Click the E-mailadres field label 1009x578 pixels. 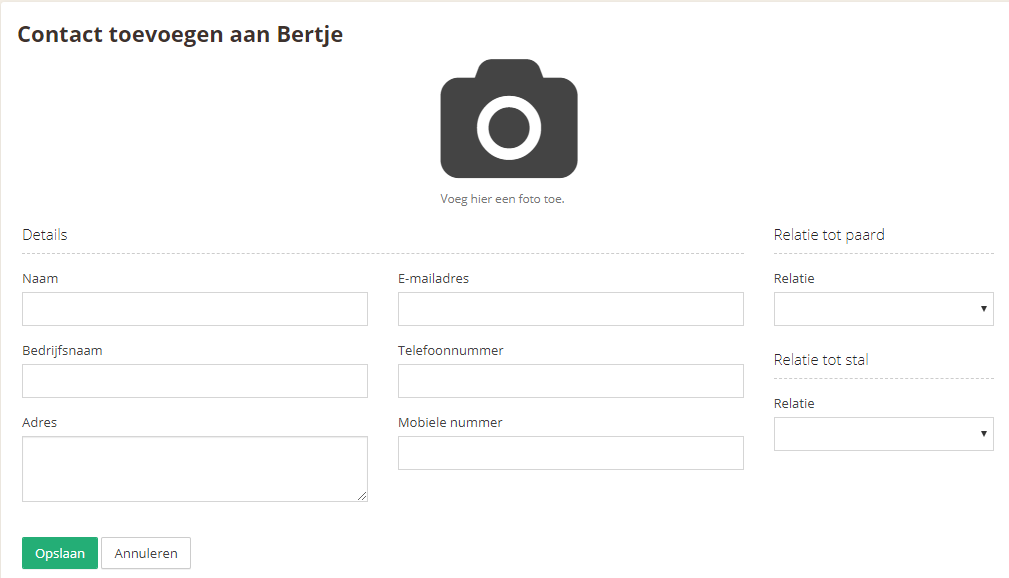pos(433,279)
